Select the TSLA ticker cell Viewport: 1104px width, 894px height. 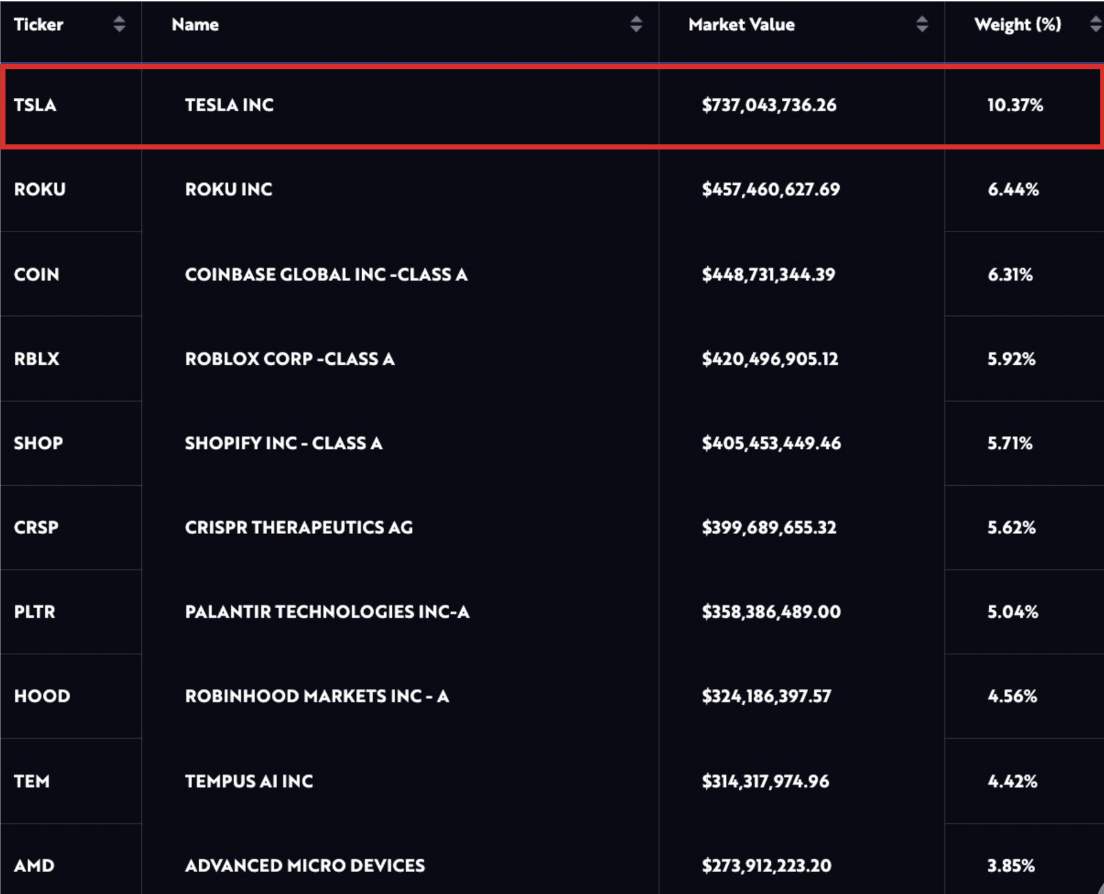35,105
